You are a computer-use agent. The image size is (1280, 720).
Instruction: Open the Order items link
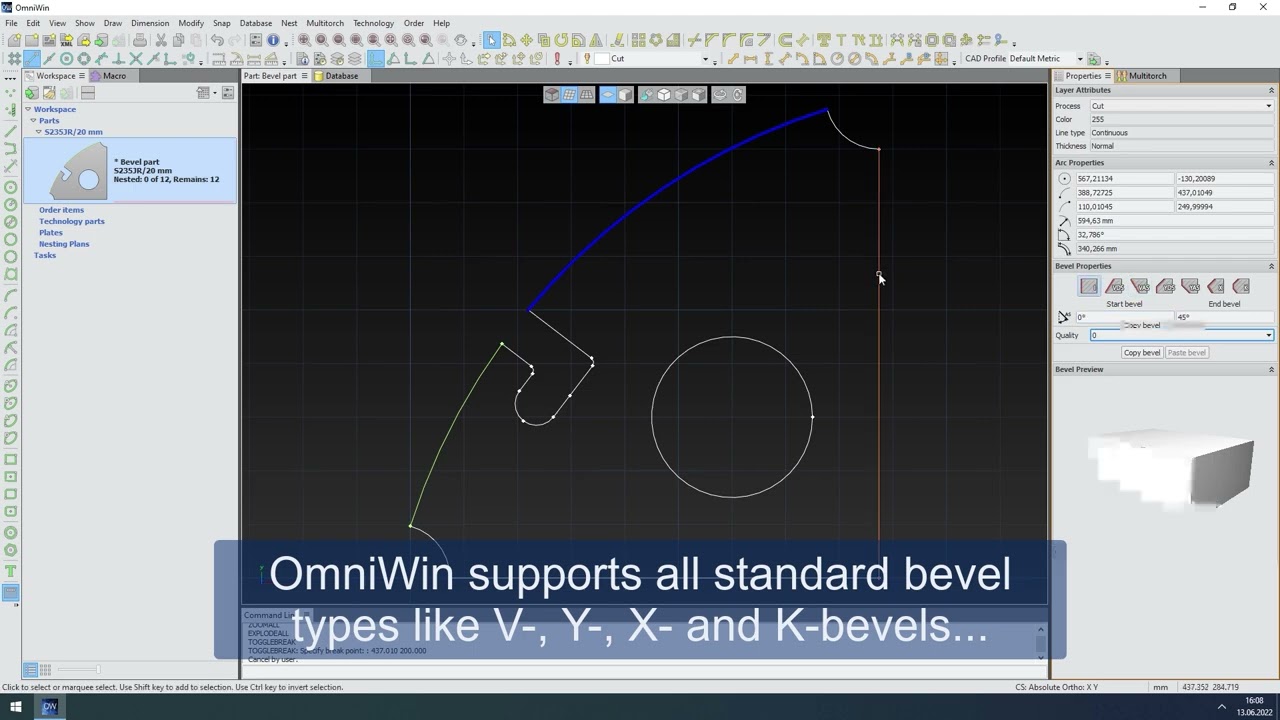[x=61, y=210]
